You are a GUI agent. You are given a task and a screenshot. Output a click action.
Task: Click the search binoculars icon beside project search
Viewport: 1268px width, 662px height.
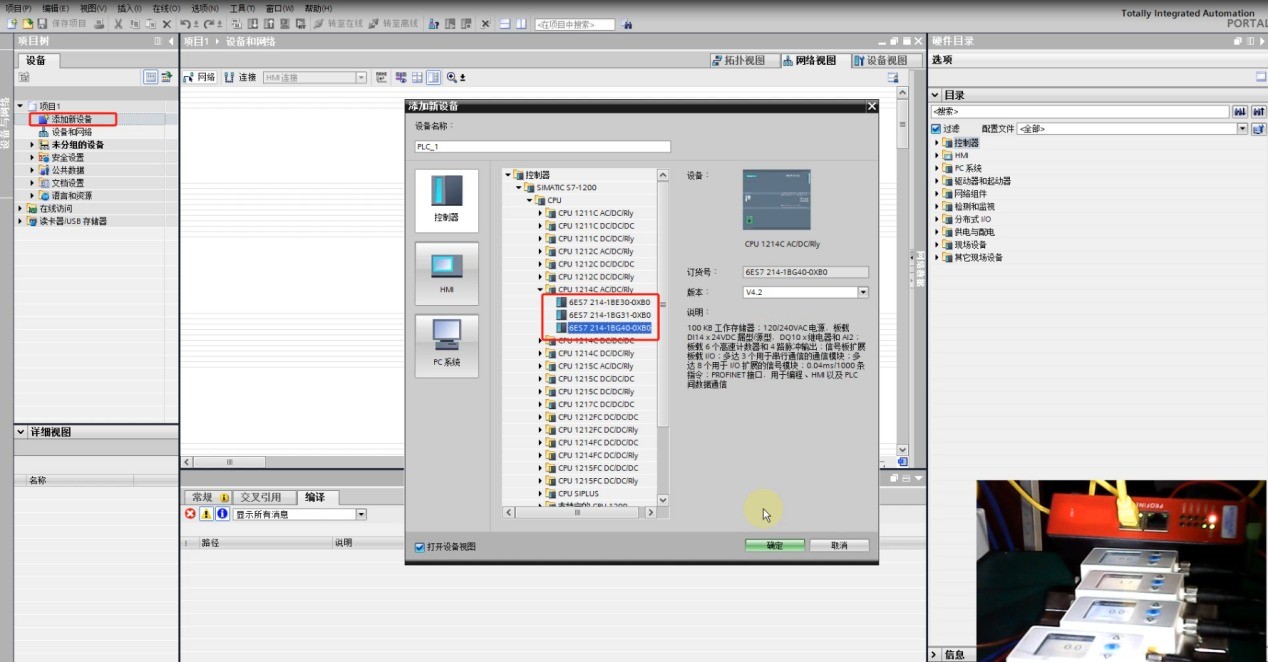coord(627,23)
